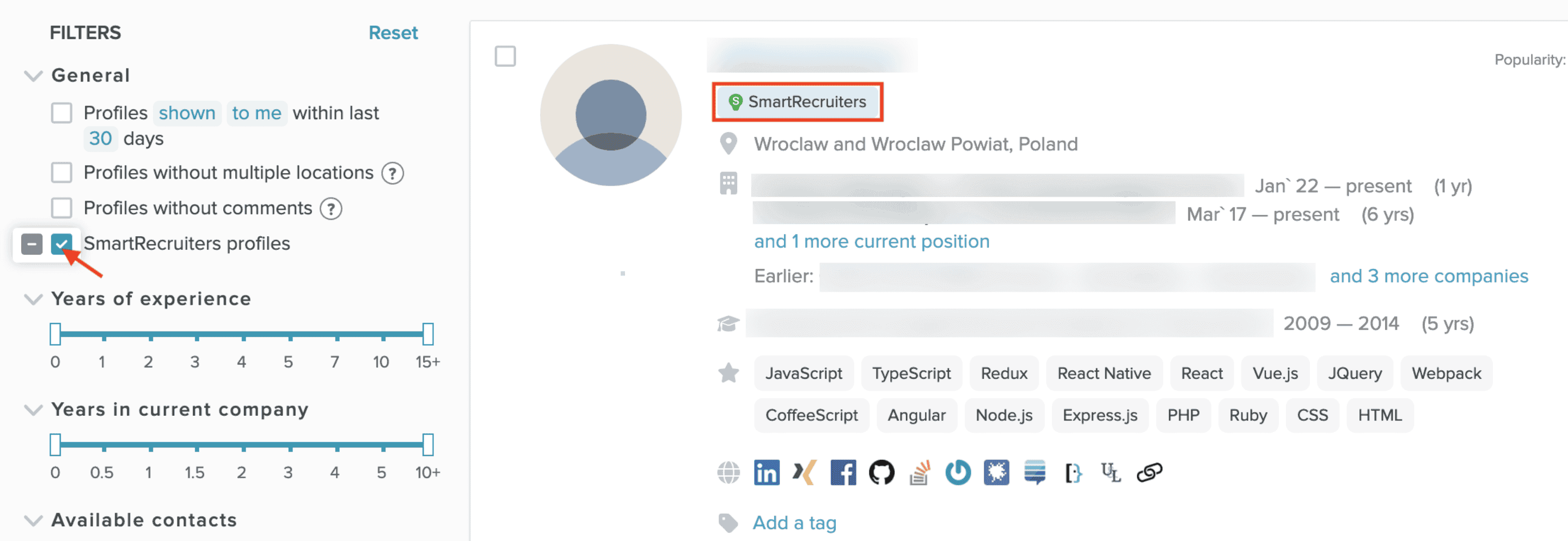Open 'and 3 more companies' link

(x=1428, y=276)
